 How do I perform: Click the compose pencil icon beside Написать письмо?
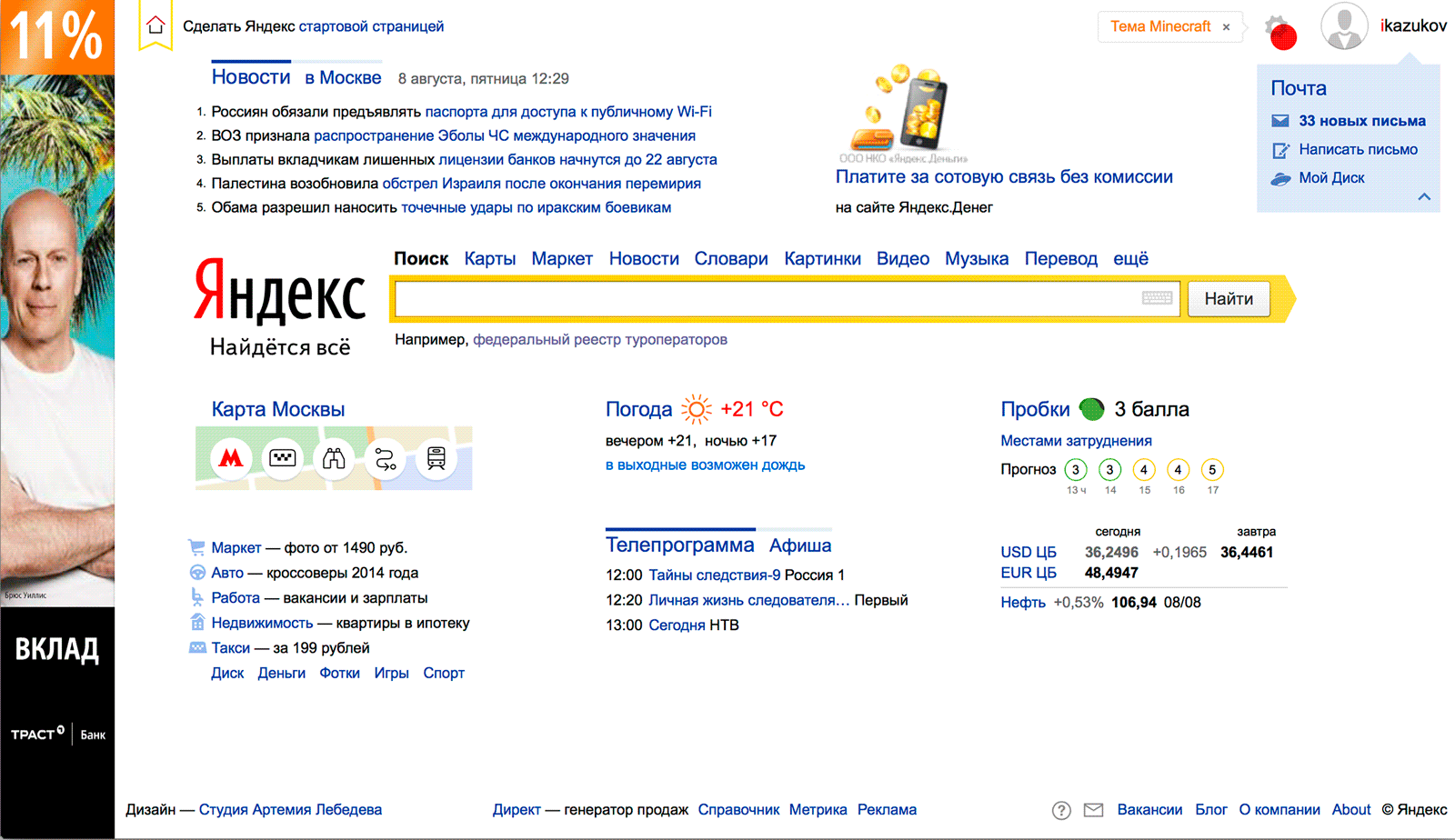(1280, 150)
